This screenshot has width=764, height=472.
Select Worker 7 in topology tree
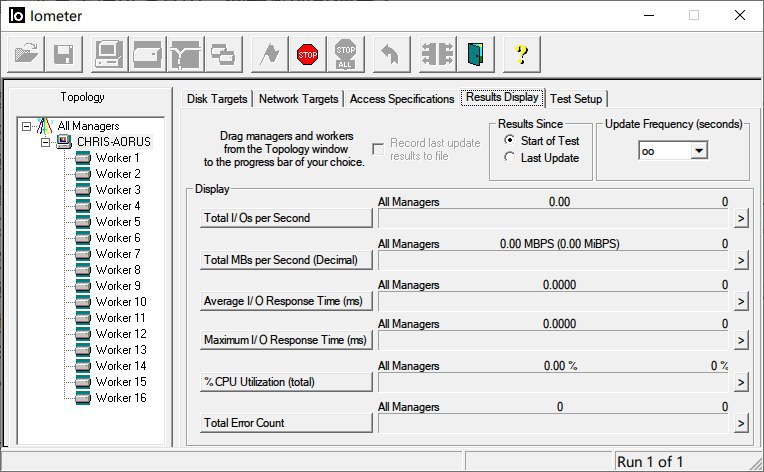[x=118, y=254]
